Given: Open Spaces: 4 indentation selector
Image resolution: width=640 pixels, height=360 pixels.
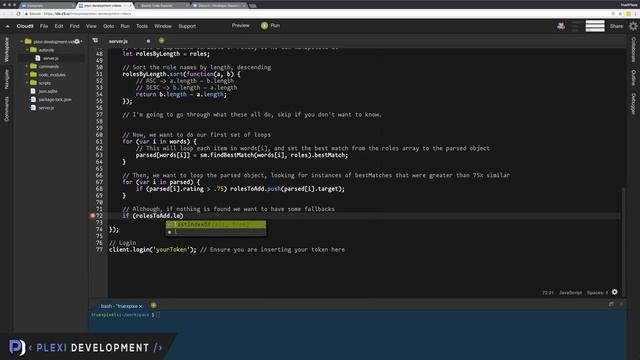Looking at the screenshot, I should (x=598, y=293).
